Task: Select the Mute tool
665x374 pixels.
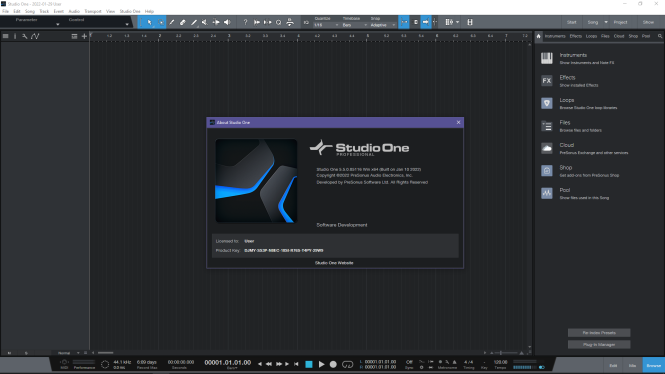Action: (205, 22)
